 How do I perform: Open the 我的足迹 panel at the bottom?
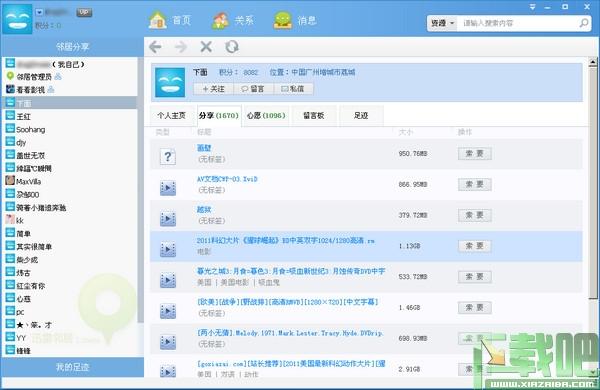73,367
